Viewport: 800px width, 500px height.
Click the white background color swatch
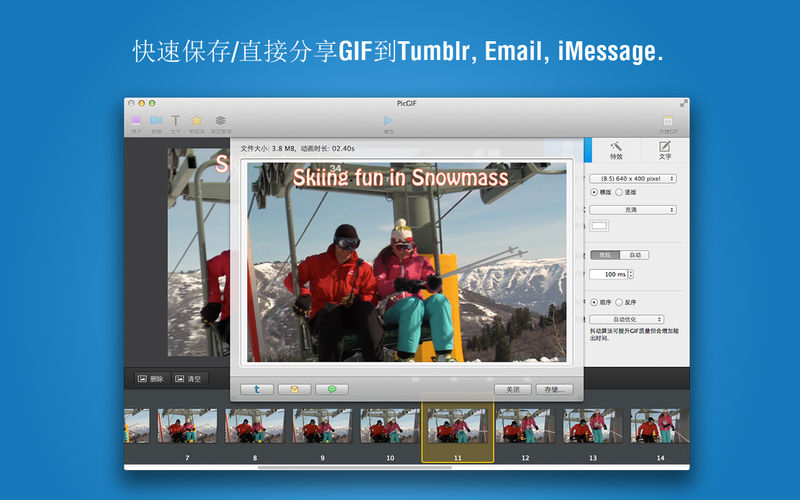click(x=599, y=226)
